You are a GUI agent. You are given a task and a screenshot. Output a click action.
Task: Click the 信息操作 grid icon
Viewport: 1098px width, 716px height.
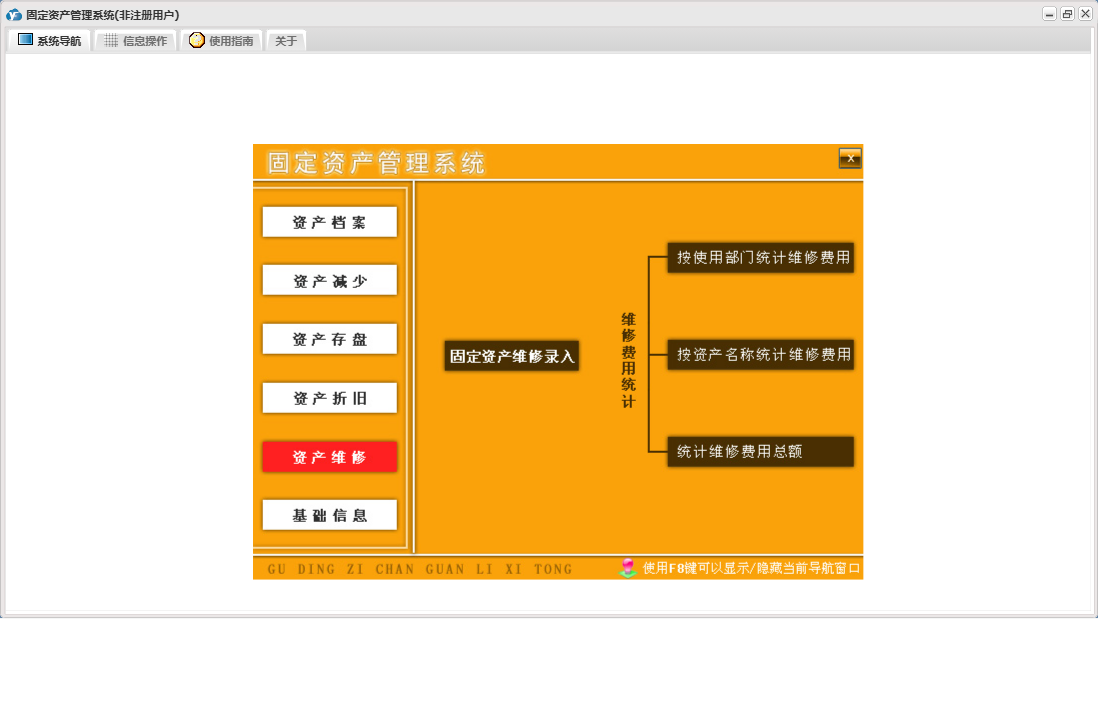[111, 41]
